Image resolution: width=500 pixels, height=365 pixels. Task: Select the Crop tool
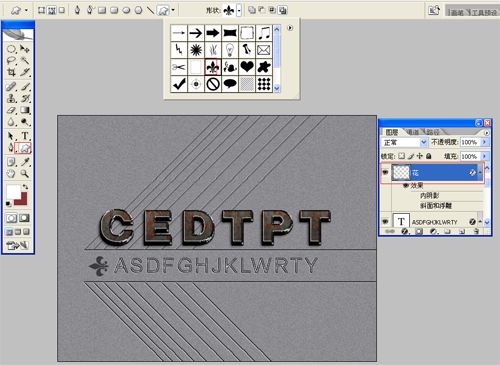[11, 72]
